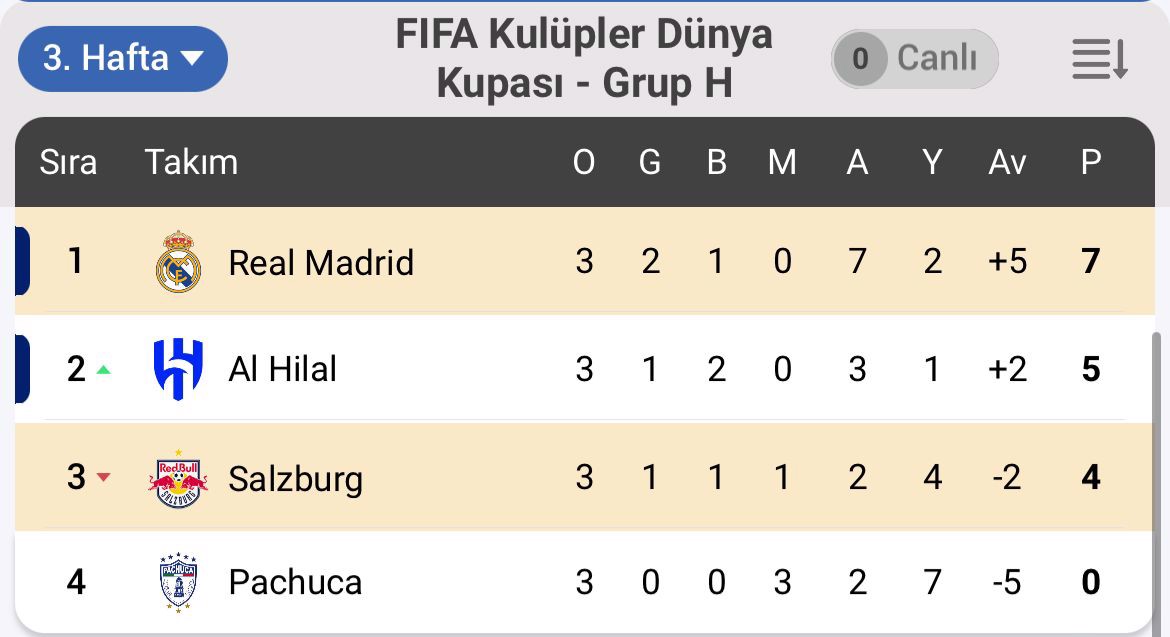The height and width of the screenshot is (637, 1170).
Task: Tap the Real Madrid crest logo
Action: [178, 261]
